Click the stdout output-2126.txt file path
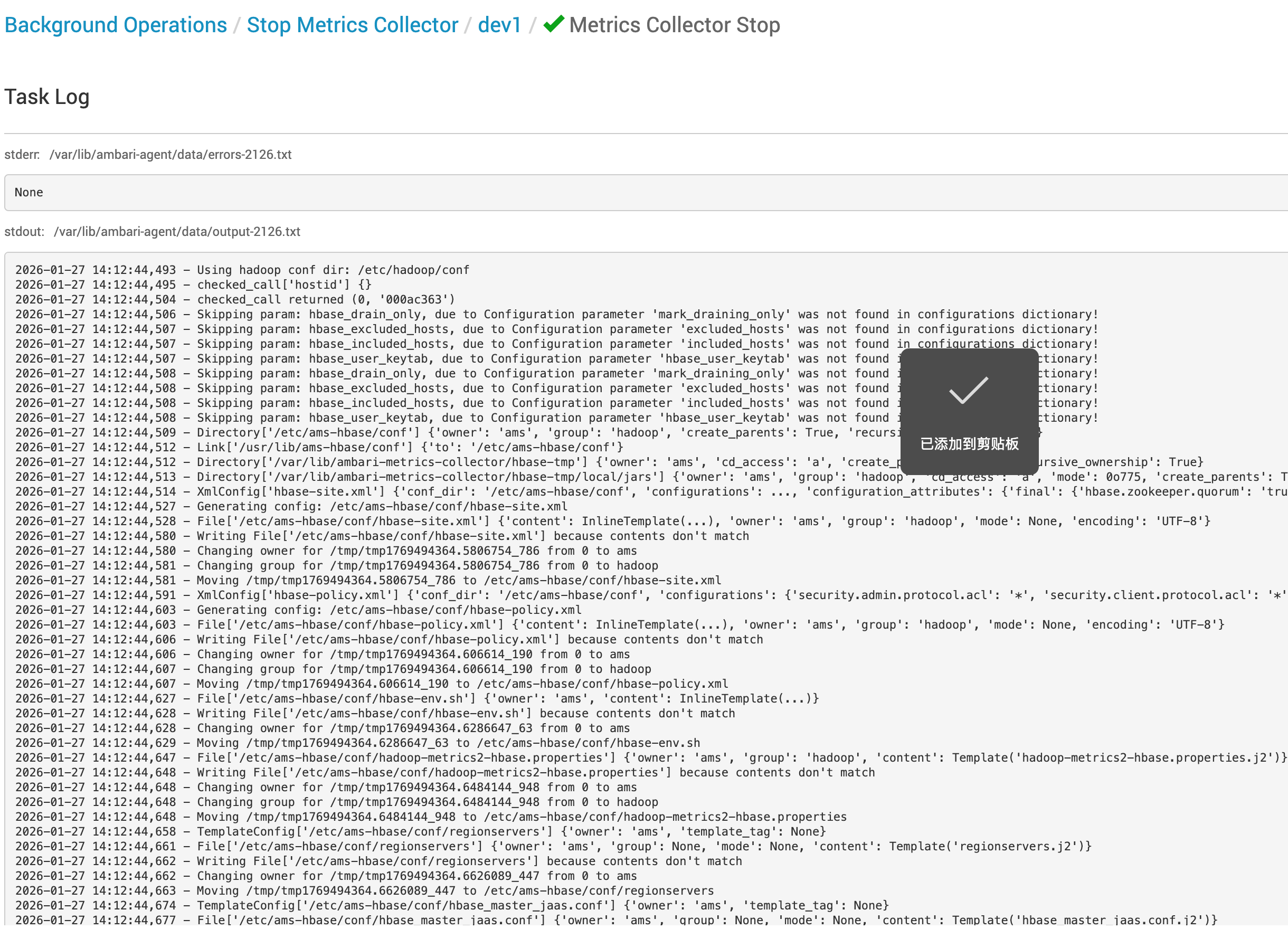Viewport: 1288px width, 948px height. [177, 231]
